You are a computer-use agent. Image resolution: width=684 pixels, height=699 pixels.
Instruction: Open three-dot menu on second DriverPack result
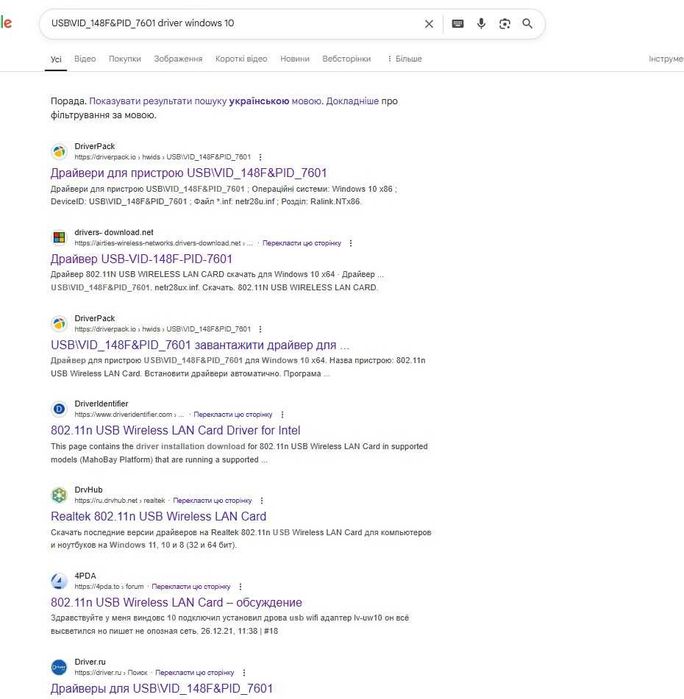(260, 329)
